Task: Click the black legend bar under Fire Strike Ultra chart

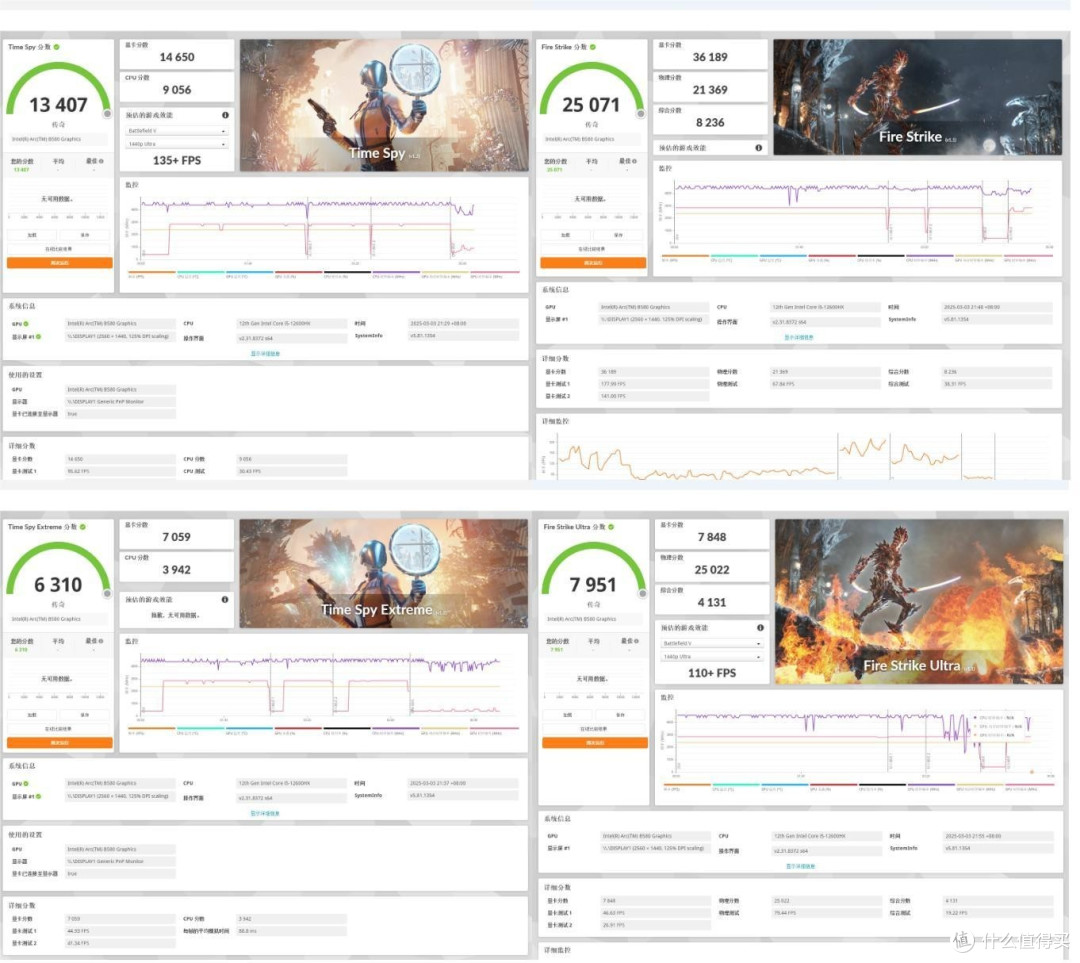Action: [883, 785]
